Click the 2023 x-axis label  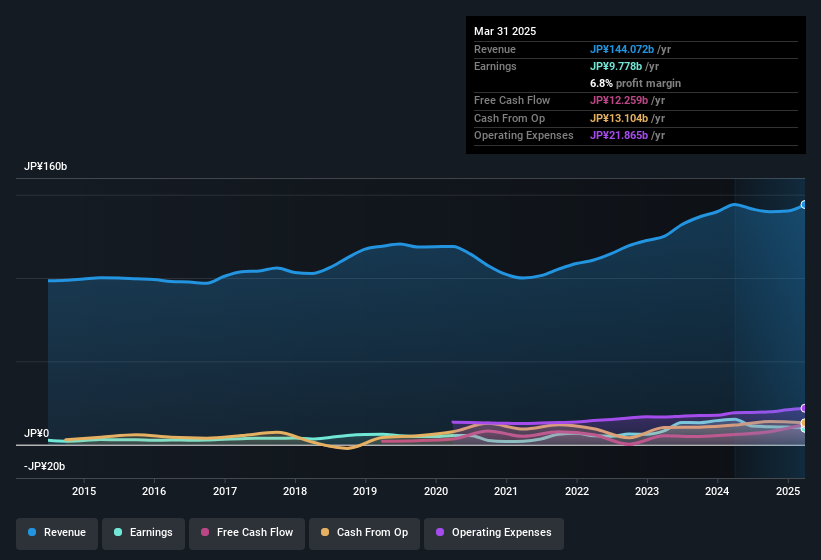point(647,491)
